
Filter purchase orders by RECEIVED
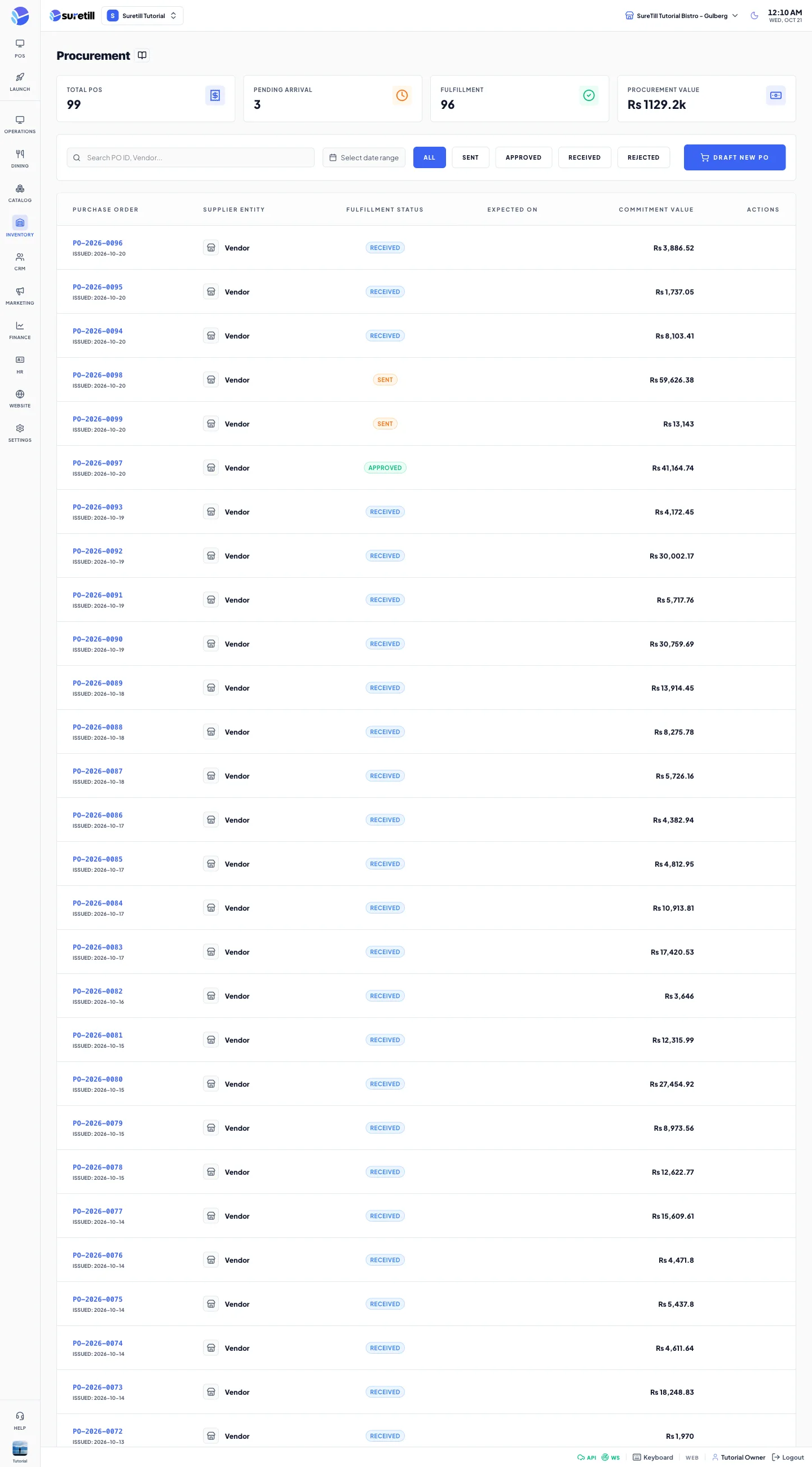pos(584,157)
